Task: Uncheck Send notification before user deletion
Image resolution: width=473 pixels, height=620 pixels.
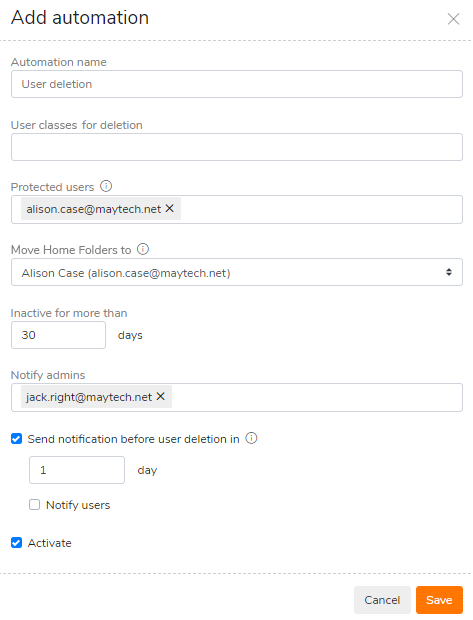Action: (17, 439)
